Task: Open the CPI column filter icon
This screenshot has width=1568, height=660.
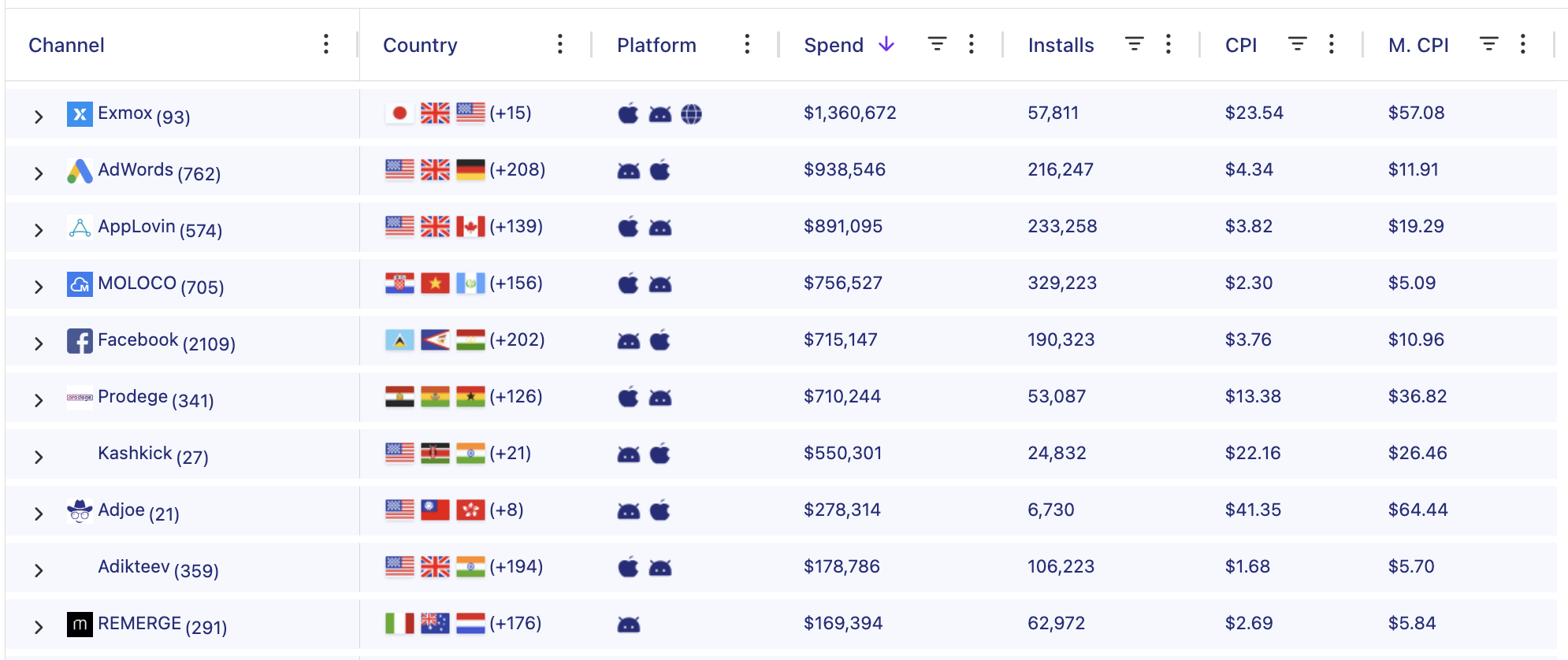Action: pyautogui.click(x=1297, y=44)
